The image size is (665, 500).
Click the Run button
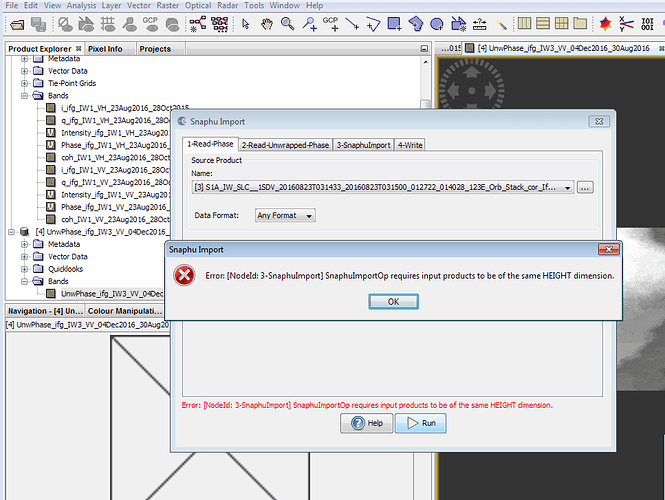tap(420, 424)
